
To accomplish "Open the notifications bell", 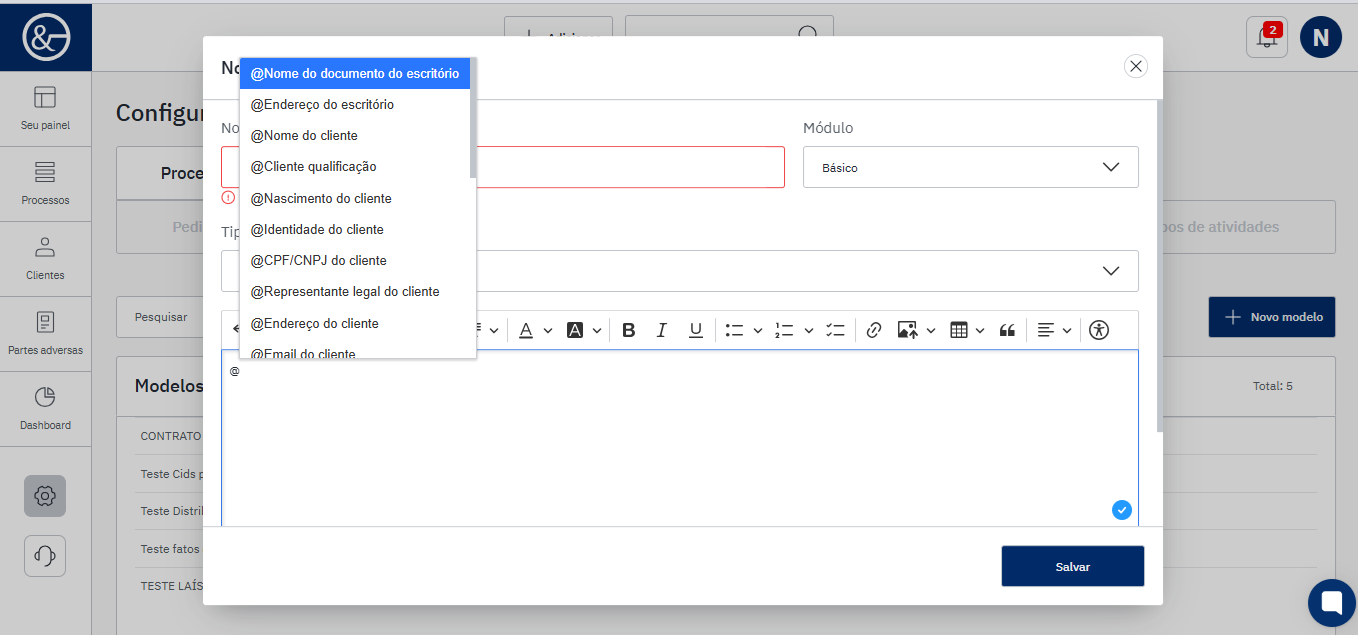I will pyautogui.click(x=1267, y=37).
